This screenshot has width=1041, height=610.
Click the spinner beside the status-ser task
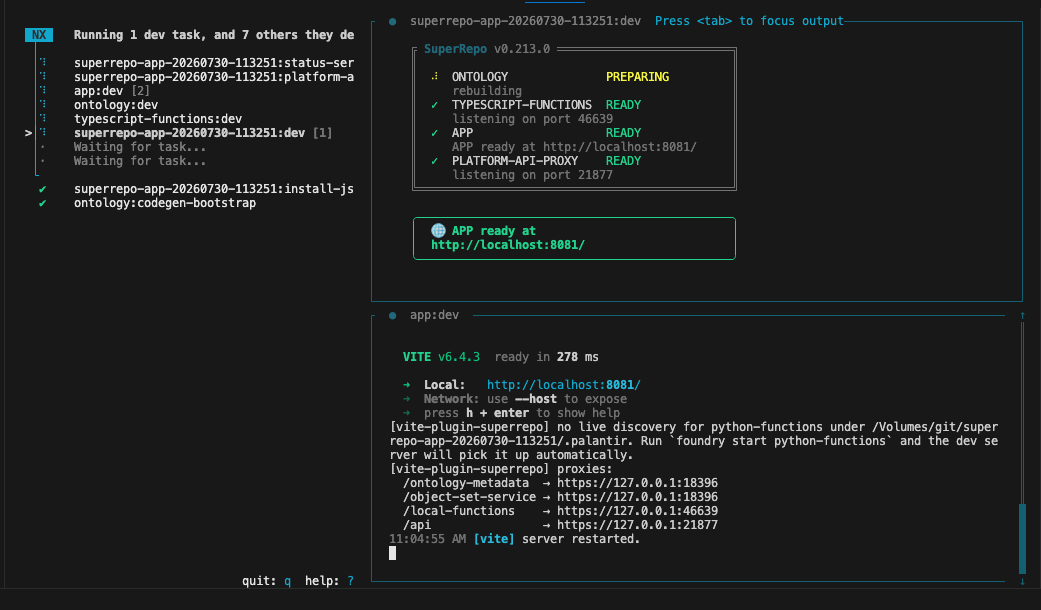pos(42,63)
